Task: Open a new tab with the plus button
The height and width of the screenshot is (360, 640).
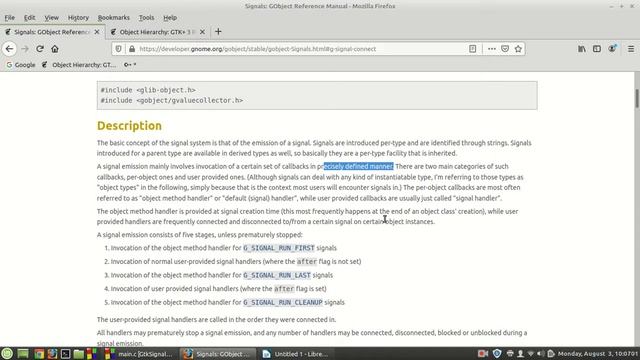Action: tap(218, 31)
